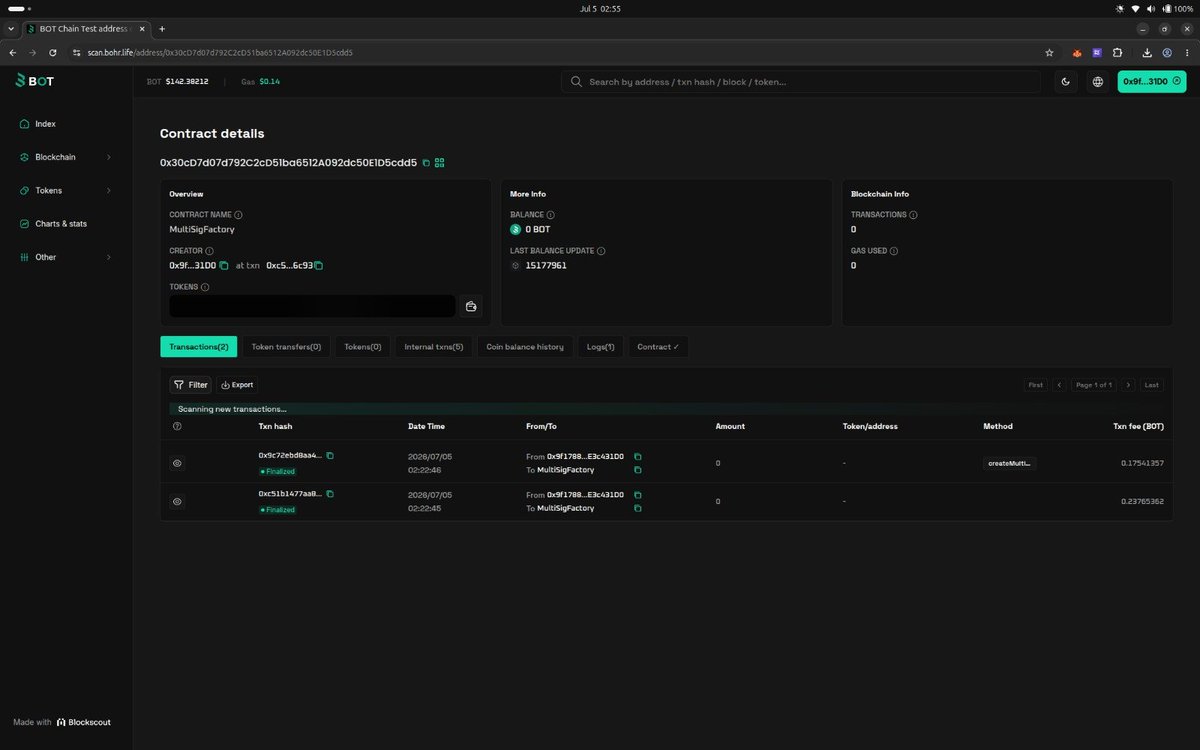Go to First page
1200x750 pixels.
pos(1035,385)
